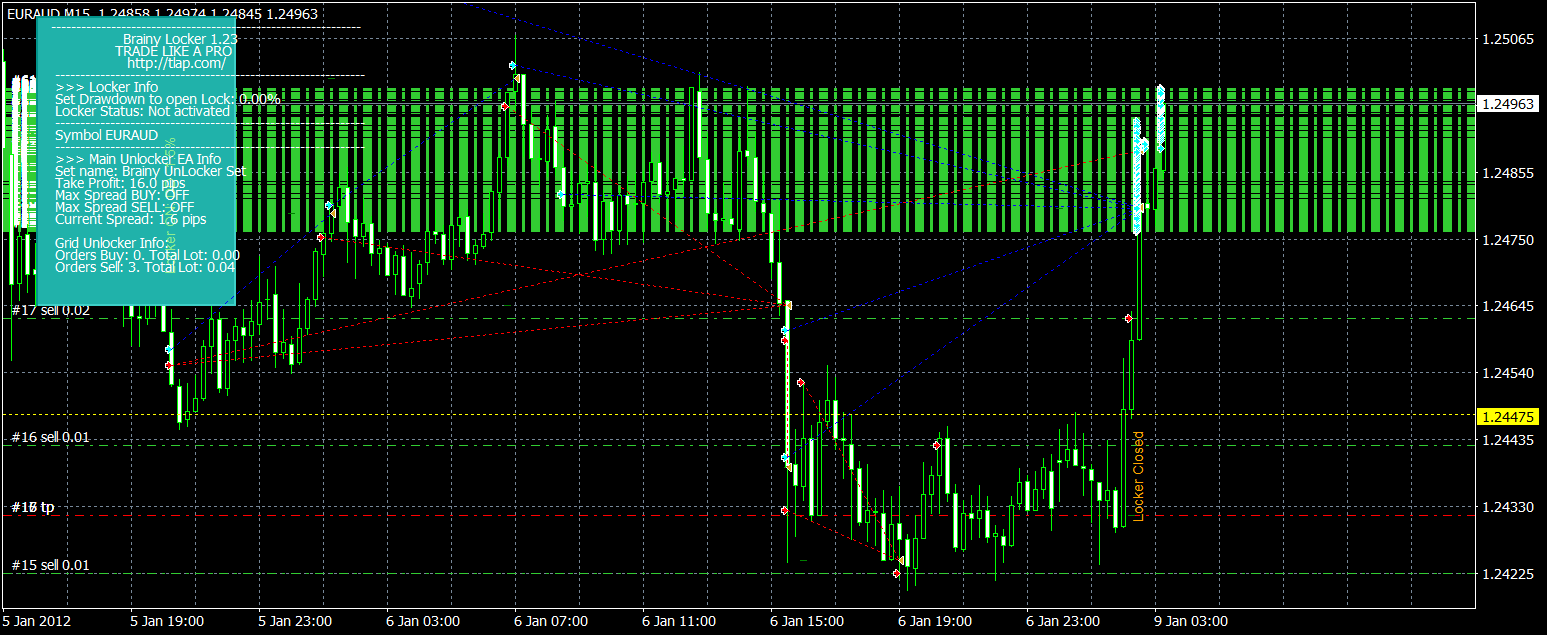This screenshot has height=635, width=1547.
Task: Select the '#17 sell 0.02' order label
Action: coord(51,311)
